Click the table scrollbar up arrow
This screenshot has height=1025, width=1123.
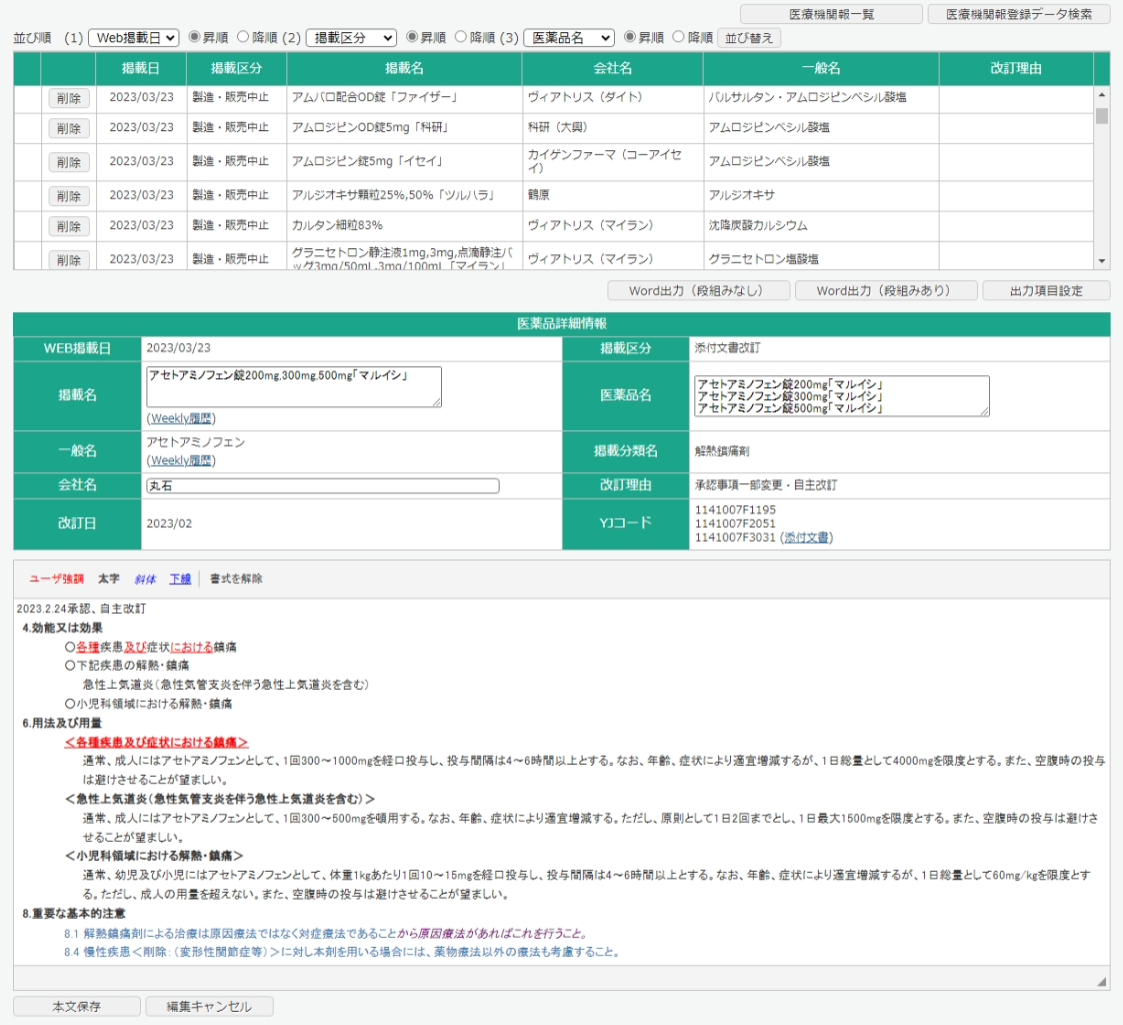(x=1102, y=95)
